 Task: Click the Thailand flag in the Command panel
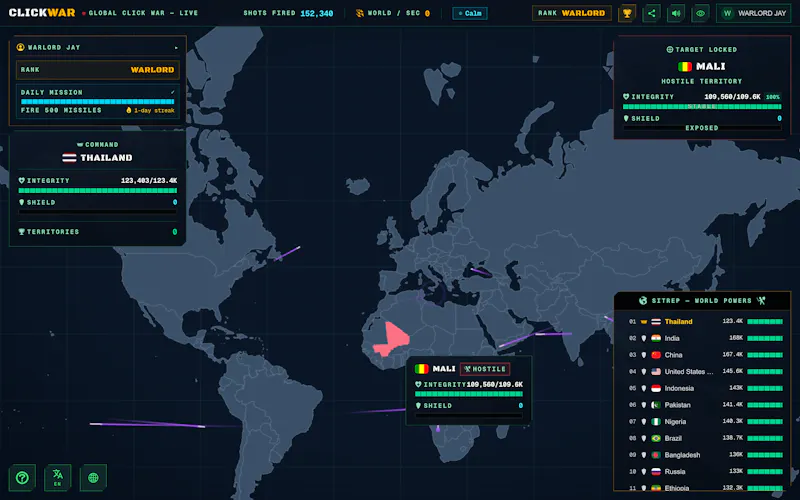coord(69,158)
